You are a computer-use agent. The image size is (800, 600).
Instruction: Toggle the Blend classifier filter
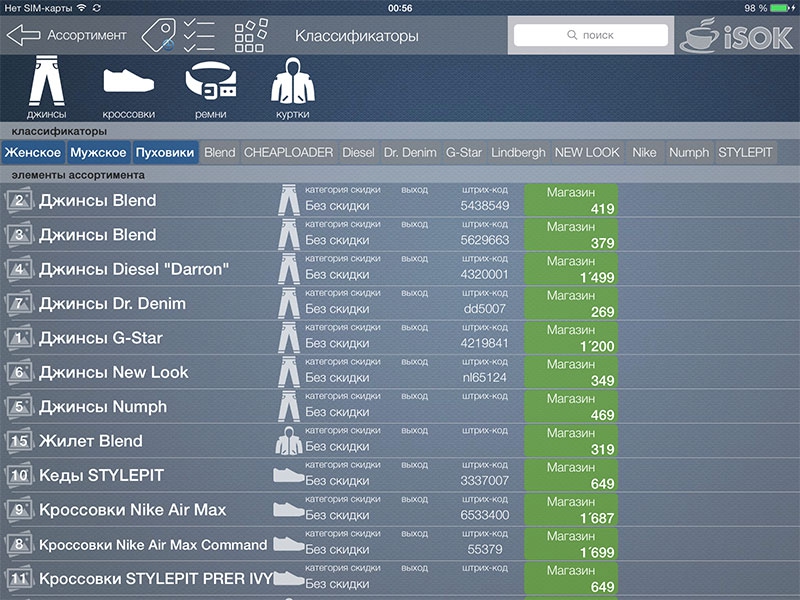[x=220, y=153]
